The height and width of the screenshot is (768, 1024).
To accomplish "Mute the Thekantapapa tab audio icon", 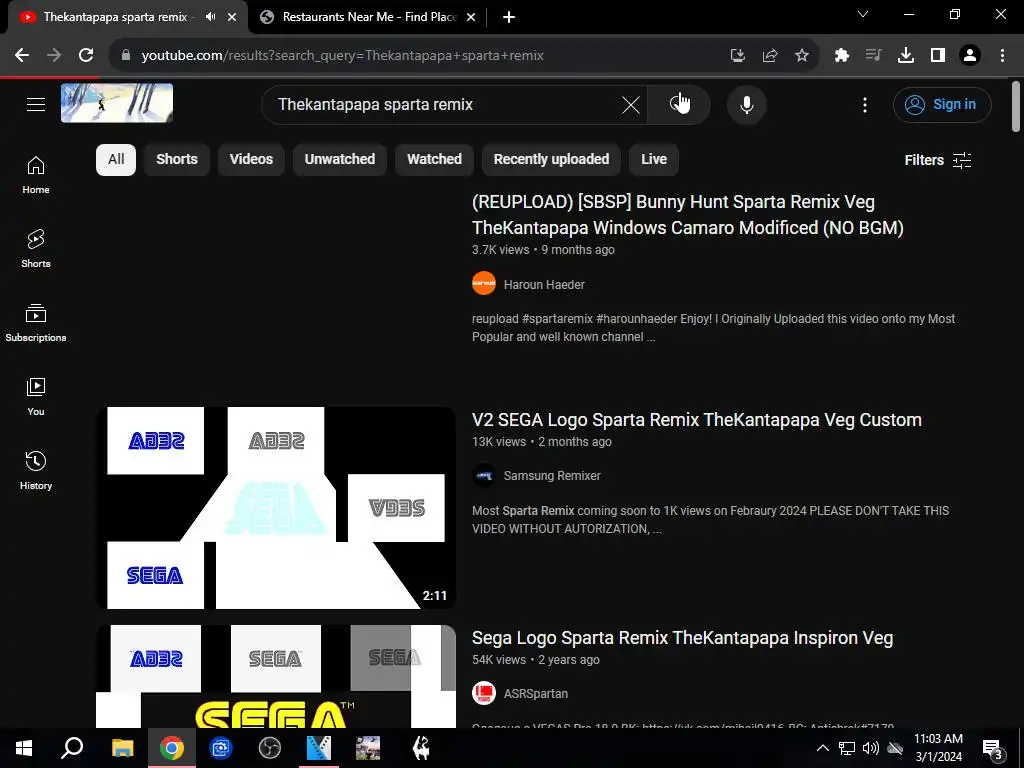I will [210, 17].
